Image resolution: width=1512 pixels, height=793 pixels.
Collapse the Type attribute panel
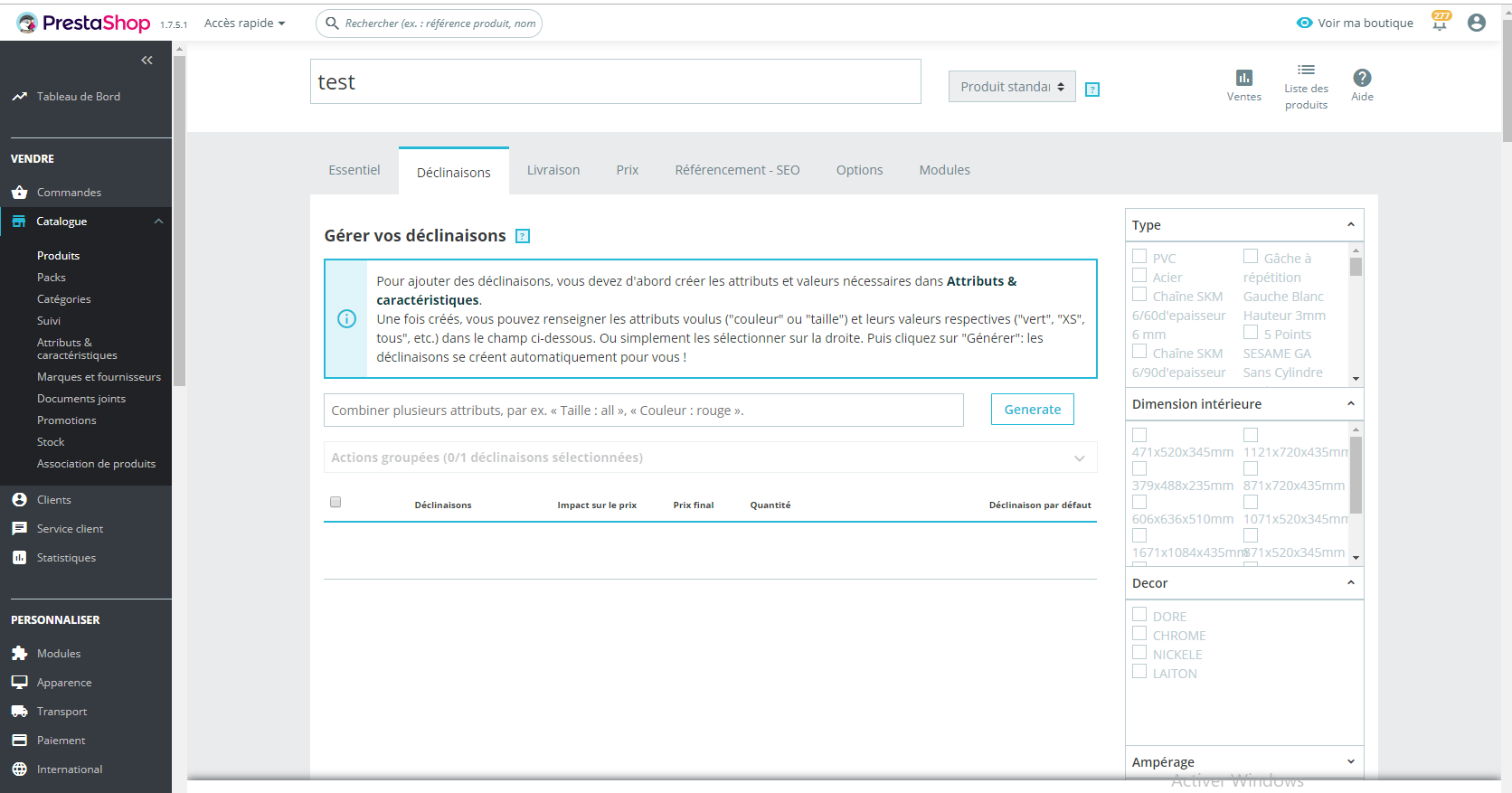pos(1351,225)
